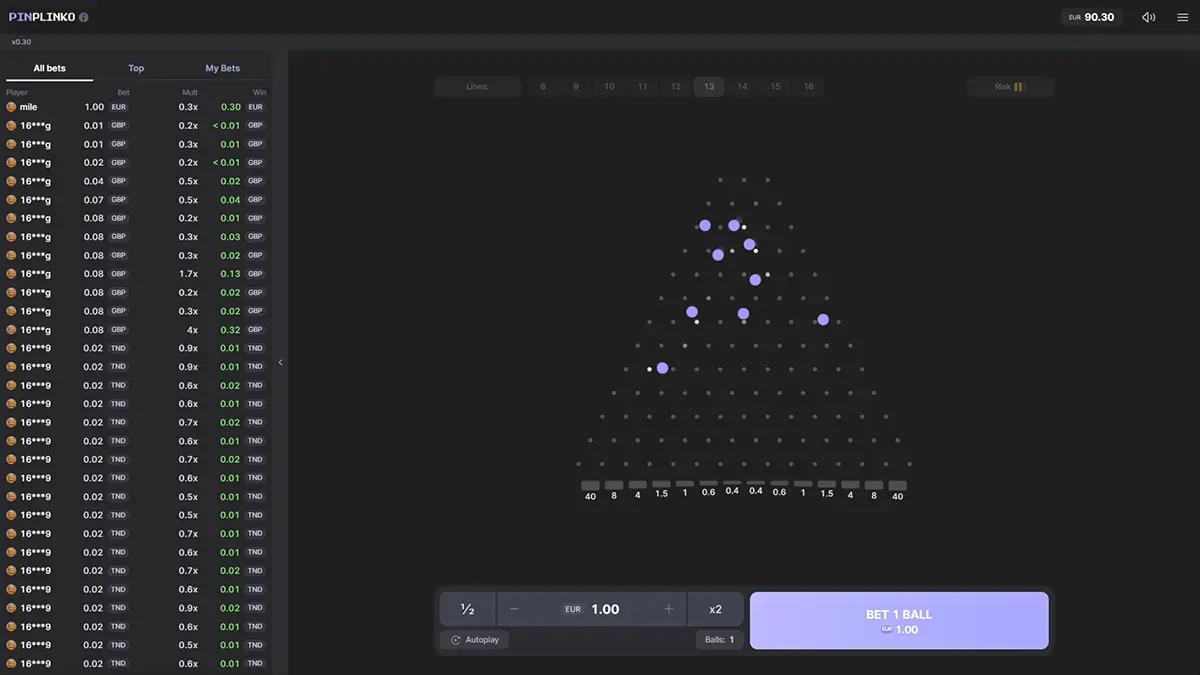This screenshot has width=1200, height=675.
Task: Select 8 lines
Action: [x=543, y=87]
